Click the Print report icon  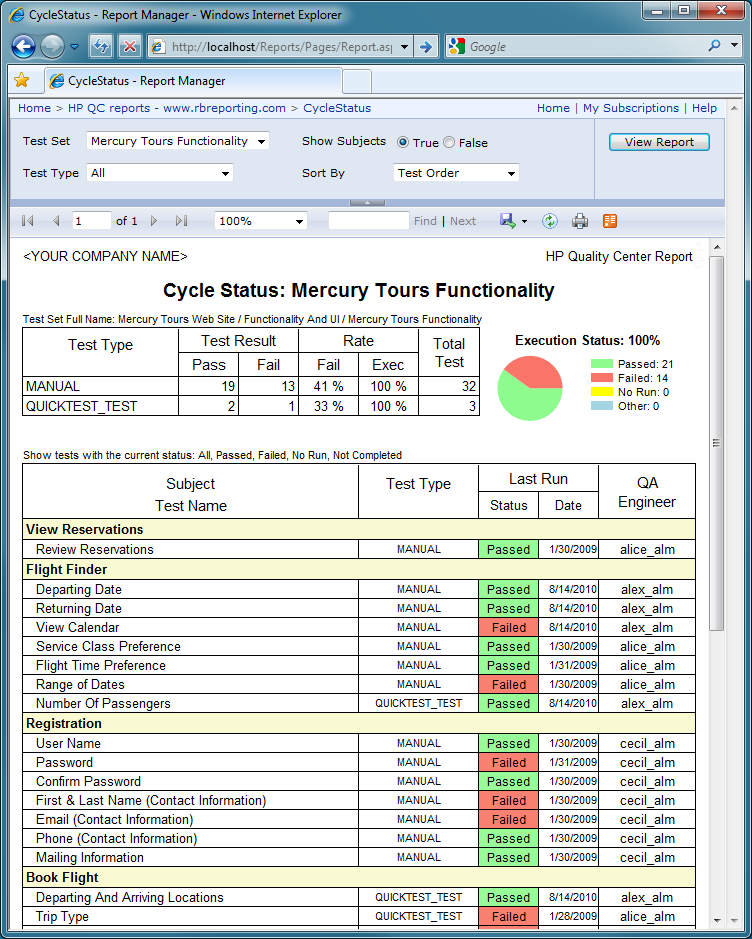tap(580, 221)
